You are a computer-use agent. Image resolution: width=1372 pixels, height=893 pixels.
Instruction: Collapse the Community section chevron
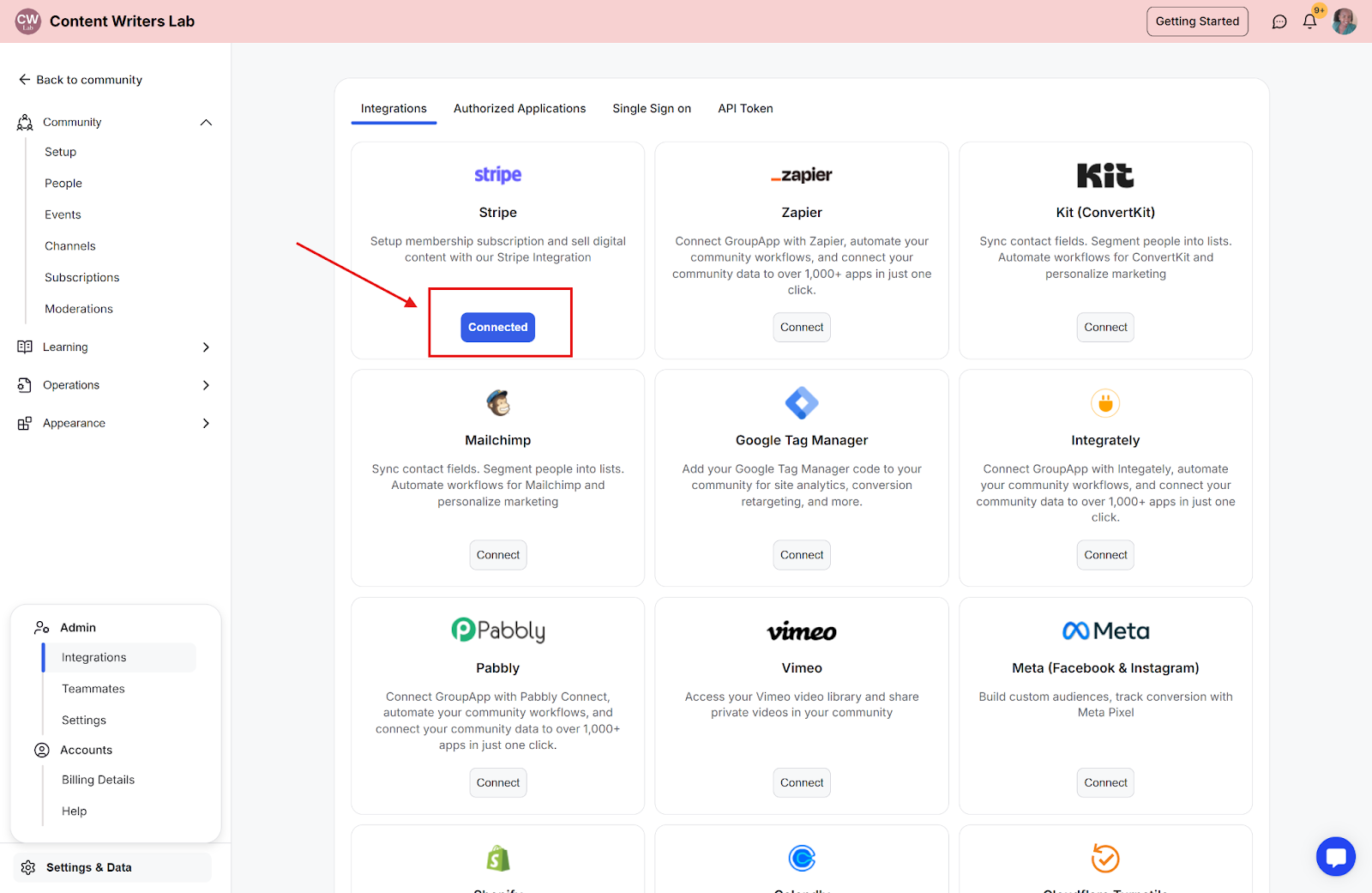click(x=206, y=123)
